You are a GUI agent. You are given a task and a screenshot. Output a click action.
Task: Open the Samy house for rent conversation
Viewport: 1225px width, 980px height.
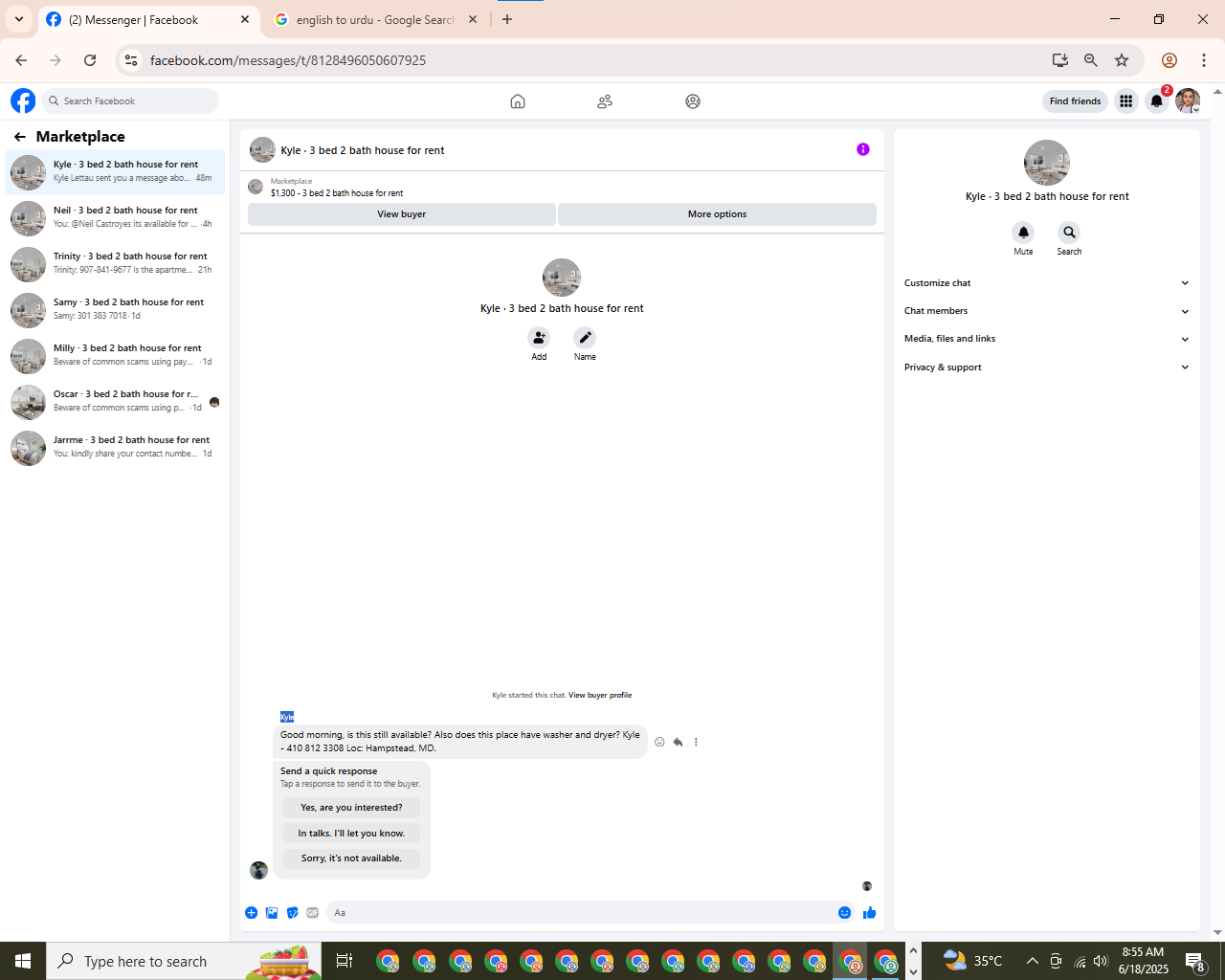(115, 310)
